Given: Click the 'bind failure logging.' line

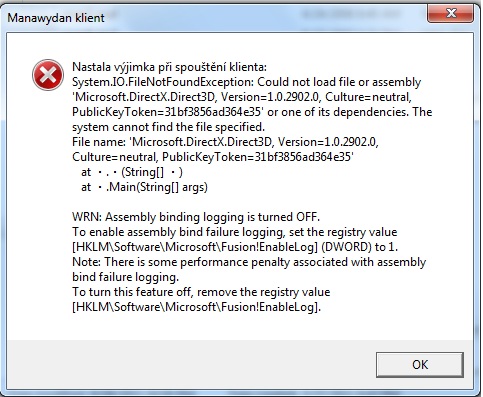Looking at the screenshot, I should [x=125, y=277].
